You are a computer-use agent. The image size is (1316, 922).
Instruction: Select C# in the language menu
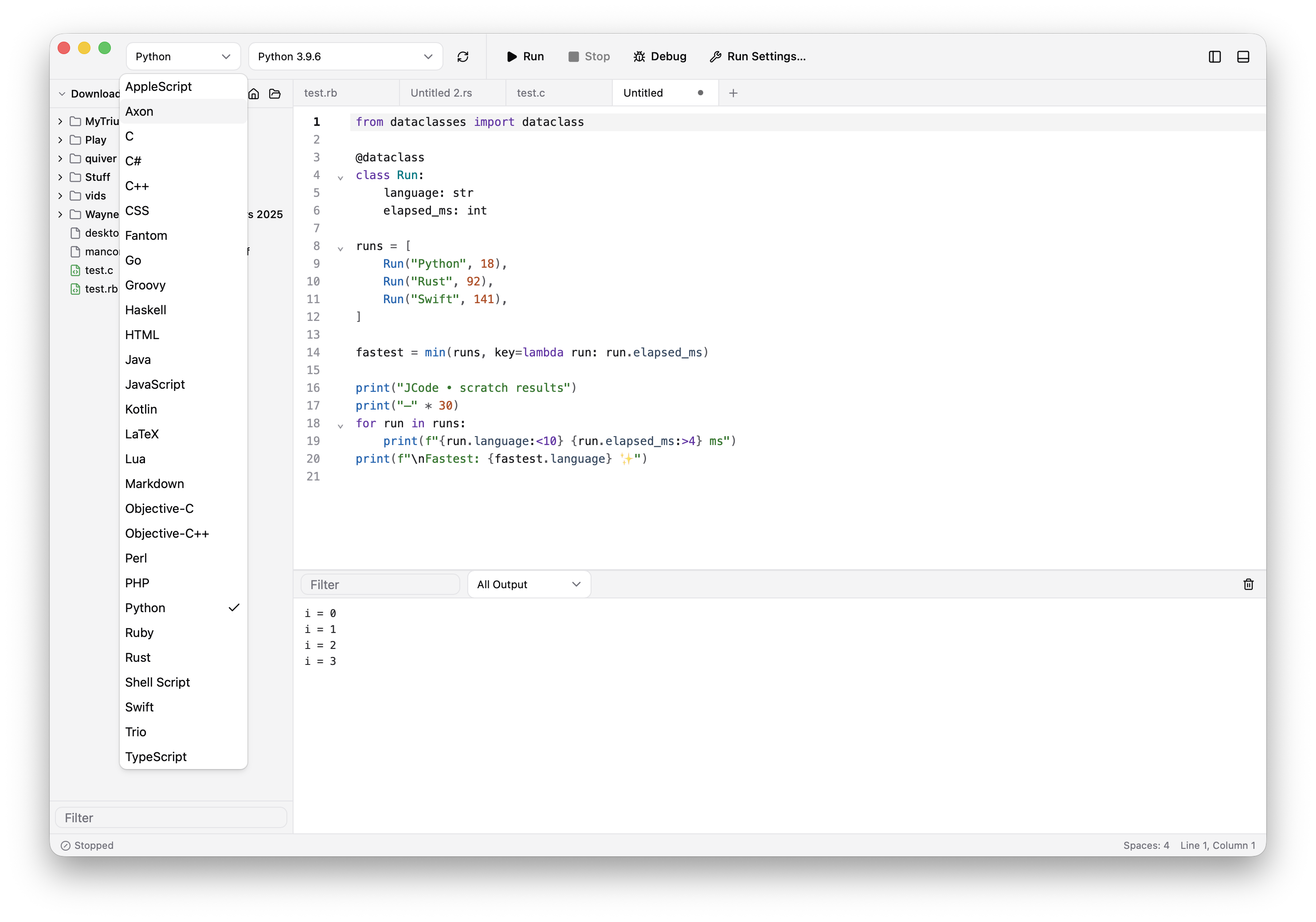[x=184, y=161]
